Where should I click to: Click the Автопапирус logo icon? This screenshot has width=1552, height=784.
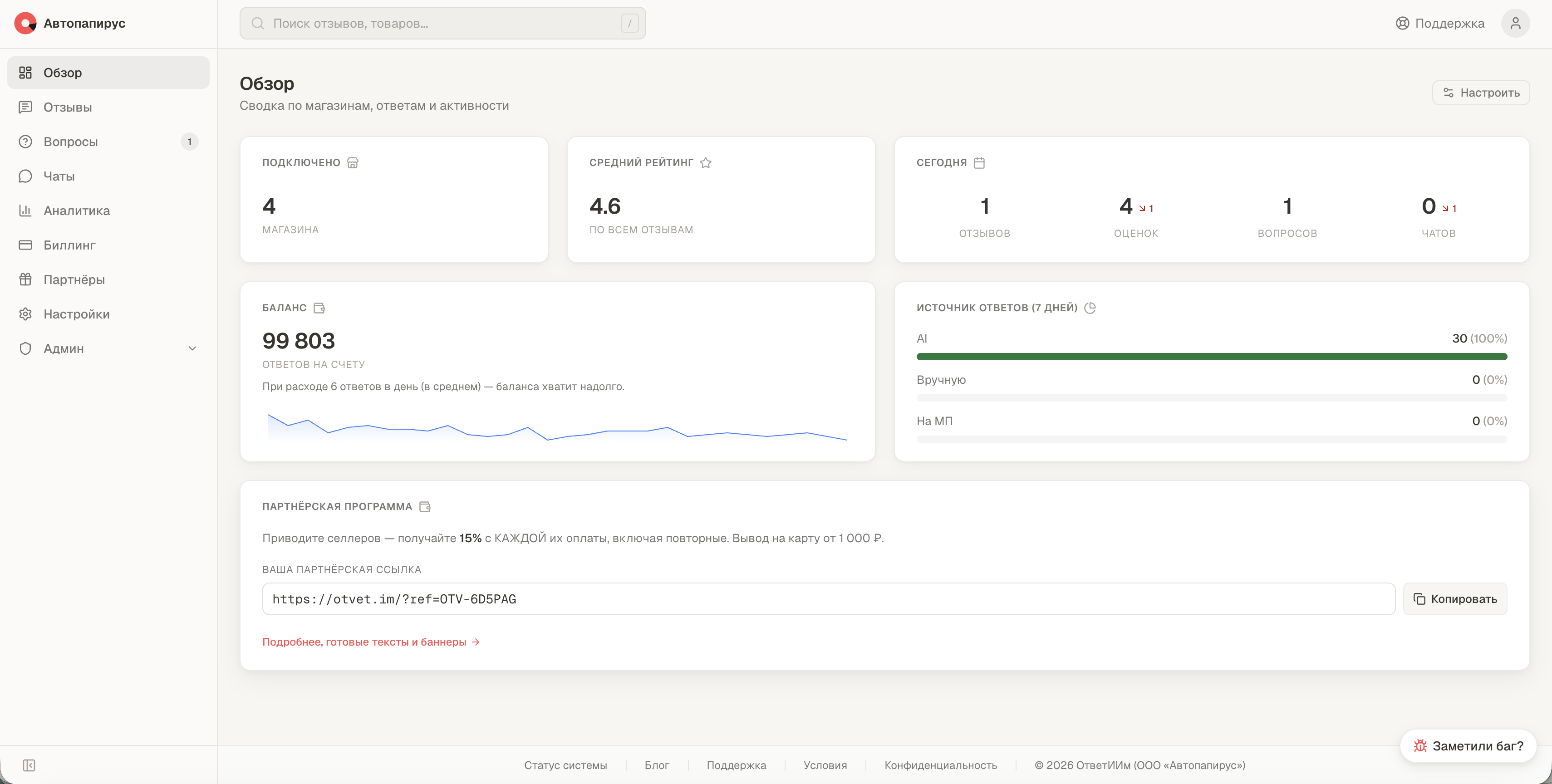pos(25,24)
